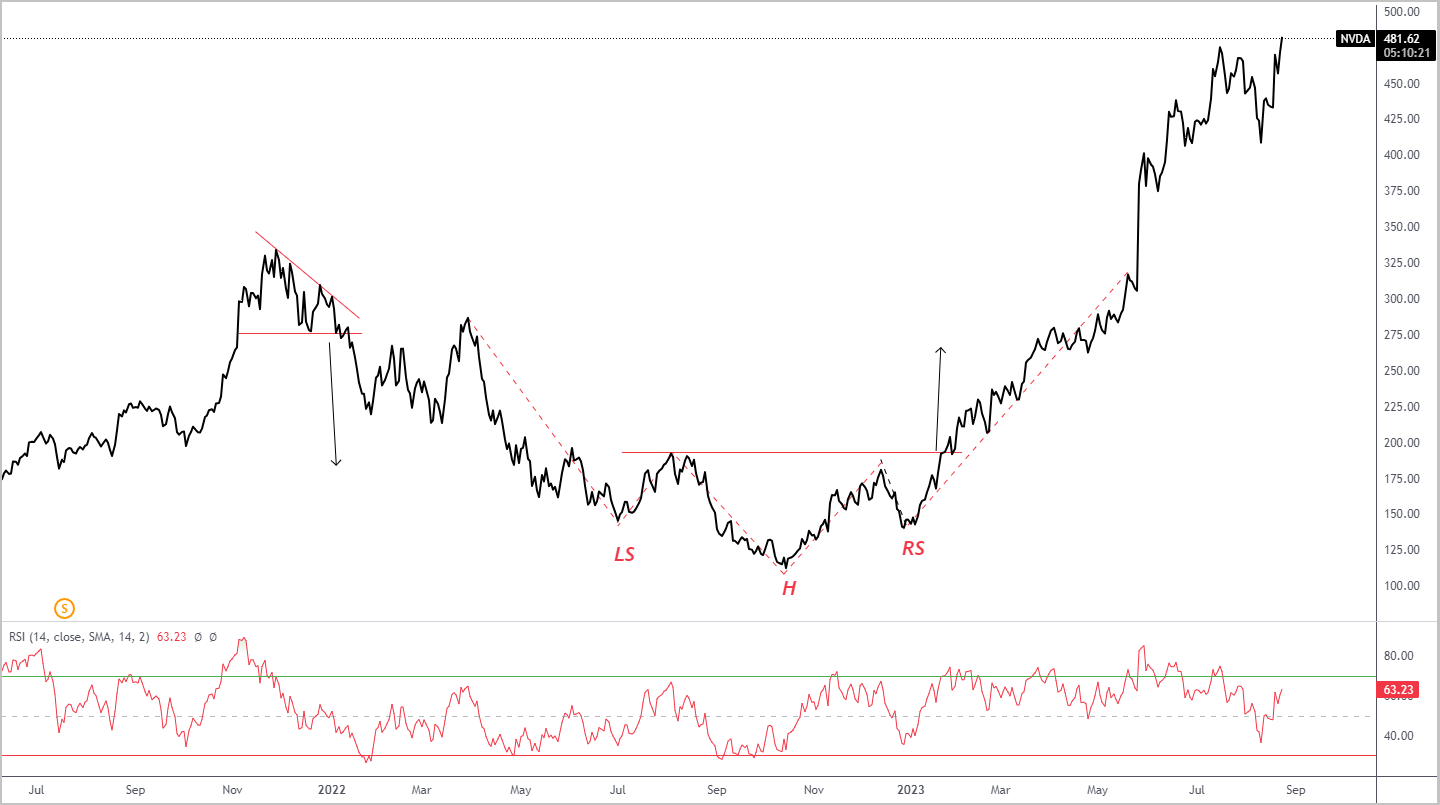
Task: Click the 225.00 price scale label
Action: tap(1401, 407)
